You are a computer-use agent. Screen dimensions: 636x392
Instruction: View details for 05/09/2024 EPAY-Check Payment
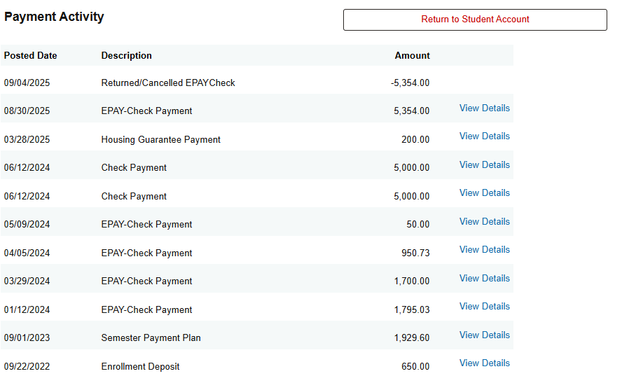pos(484,222)
